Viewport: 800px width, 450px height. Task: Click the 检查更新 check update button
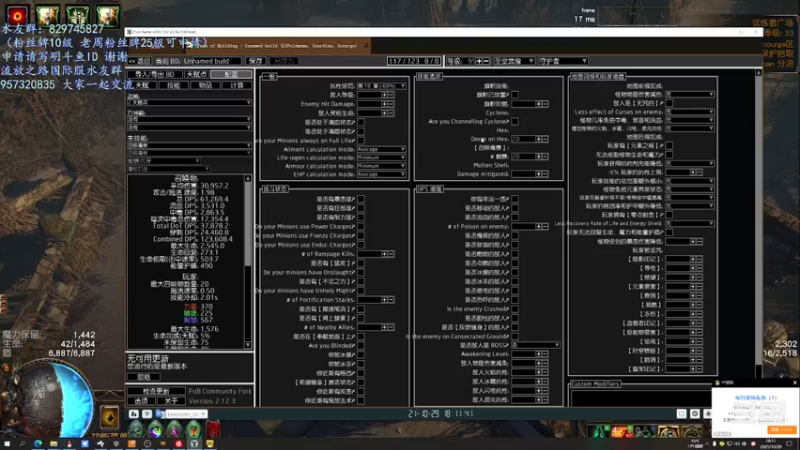(x=156, y=391)
